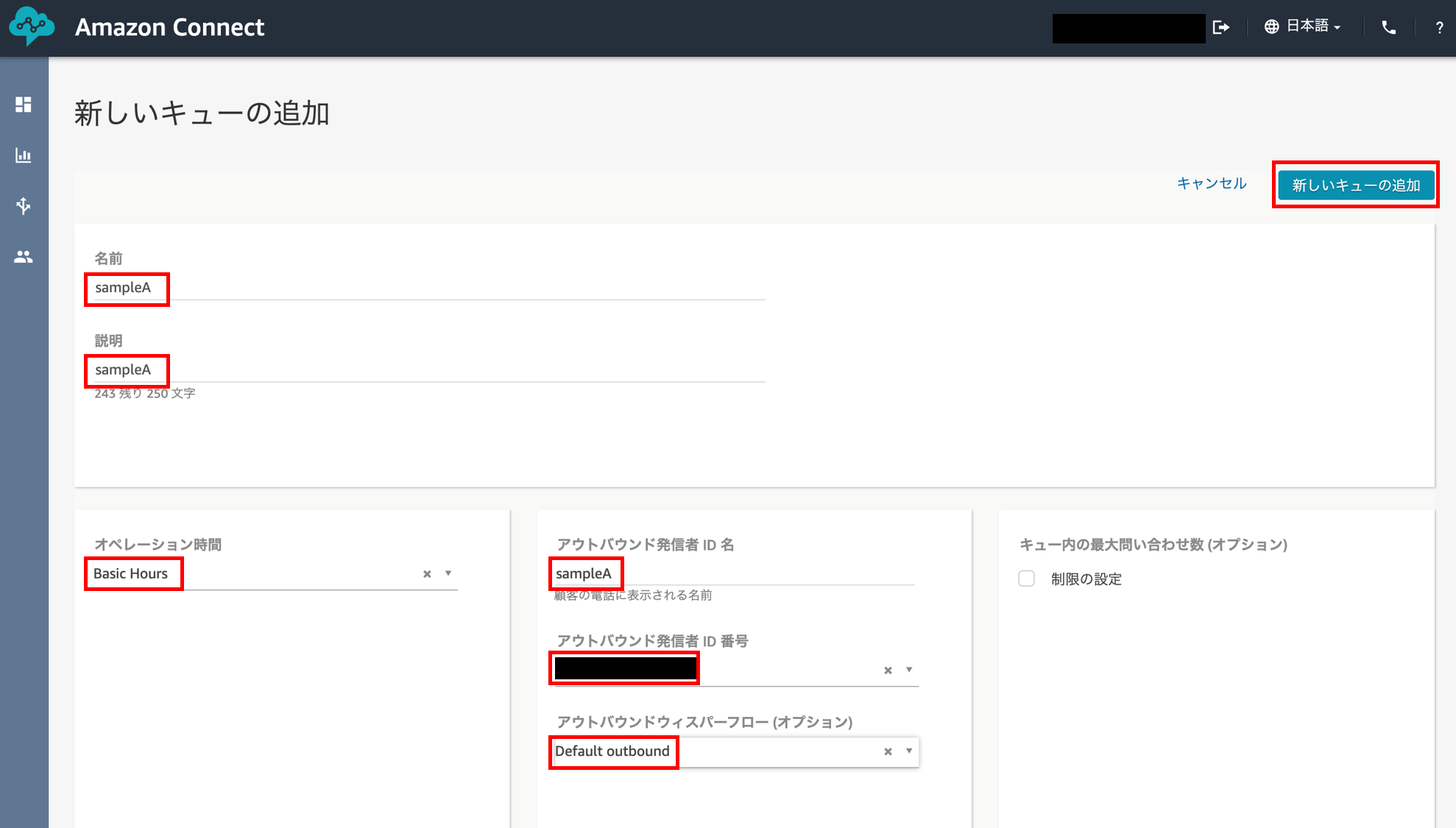
Task: Open the metrics bar chart sidebar icon
Action: (24, 155)
